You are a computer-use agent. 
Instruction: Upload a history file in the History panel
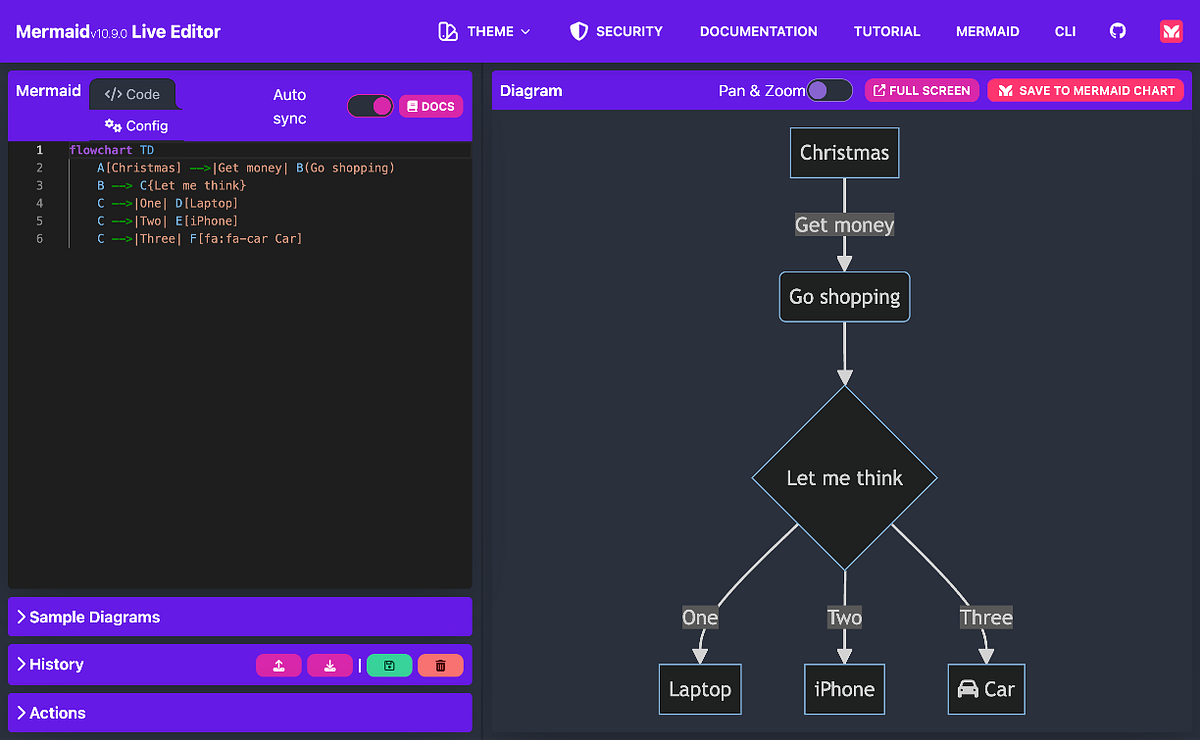tap(278, 665)
